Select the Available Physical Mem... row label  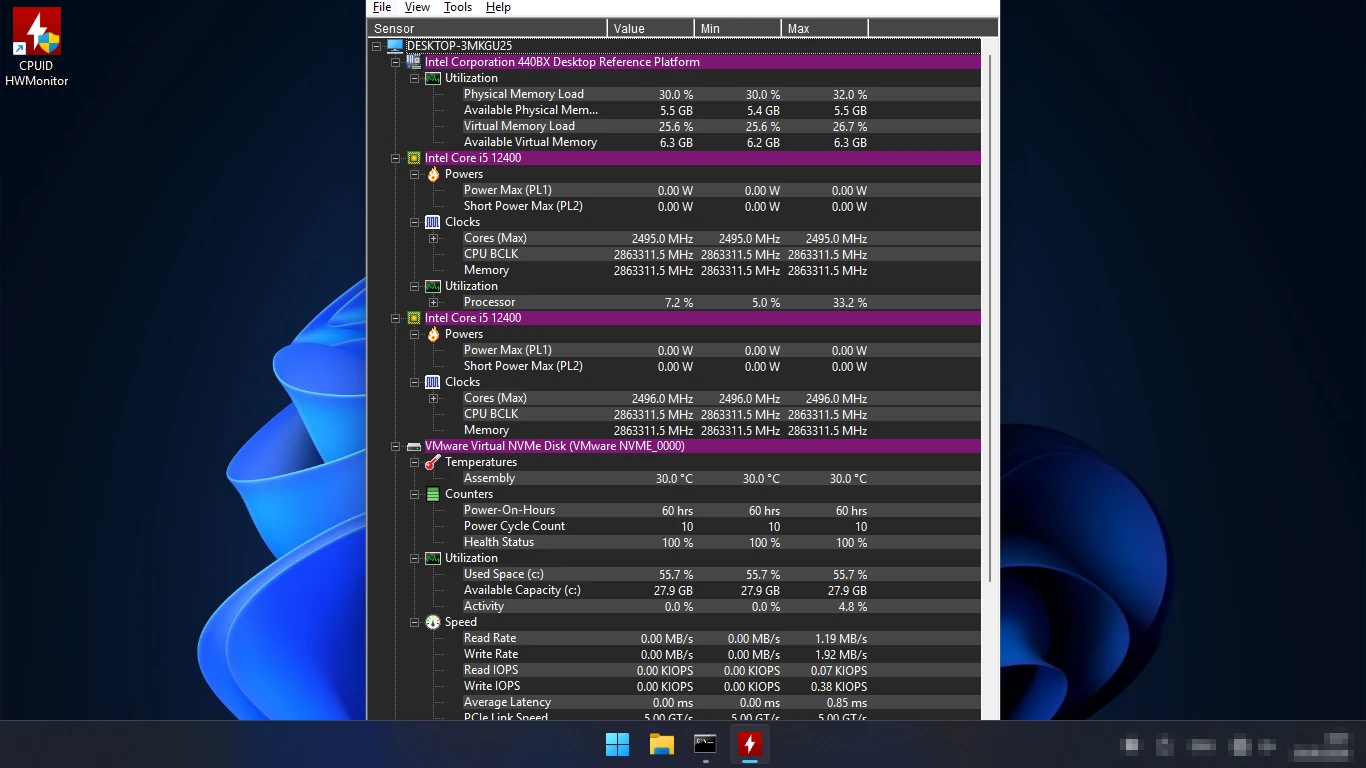pos(531,110)
